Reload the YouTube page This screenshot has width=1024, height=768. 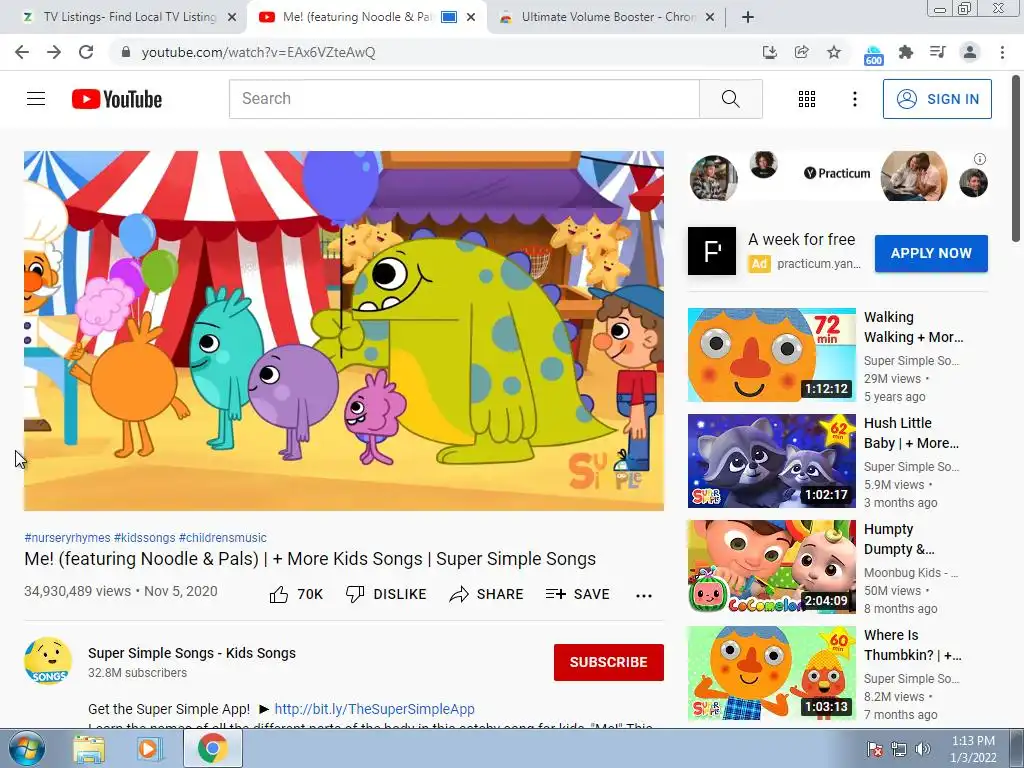[x=86, y=52]
